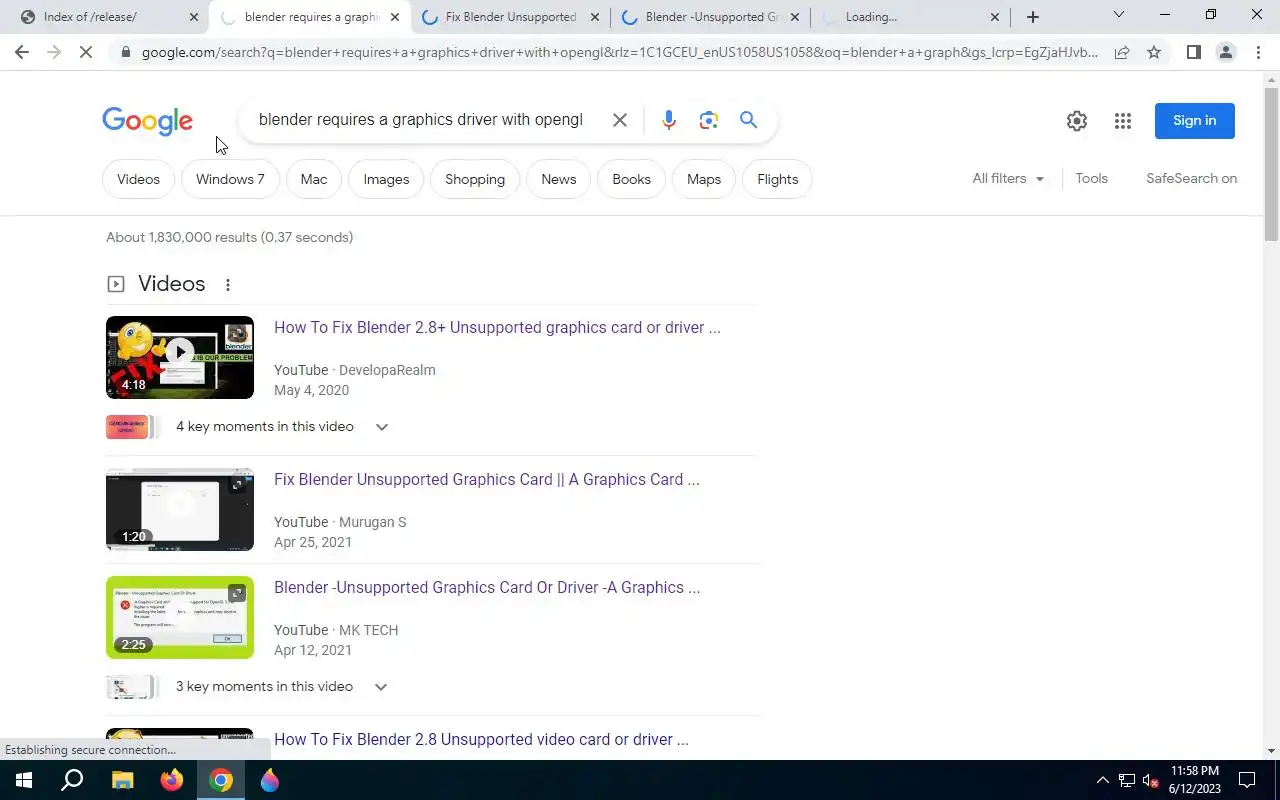Open the Chrome profile avatar

(x=1225, y=52)
